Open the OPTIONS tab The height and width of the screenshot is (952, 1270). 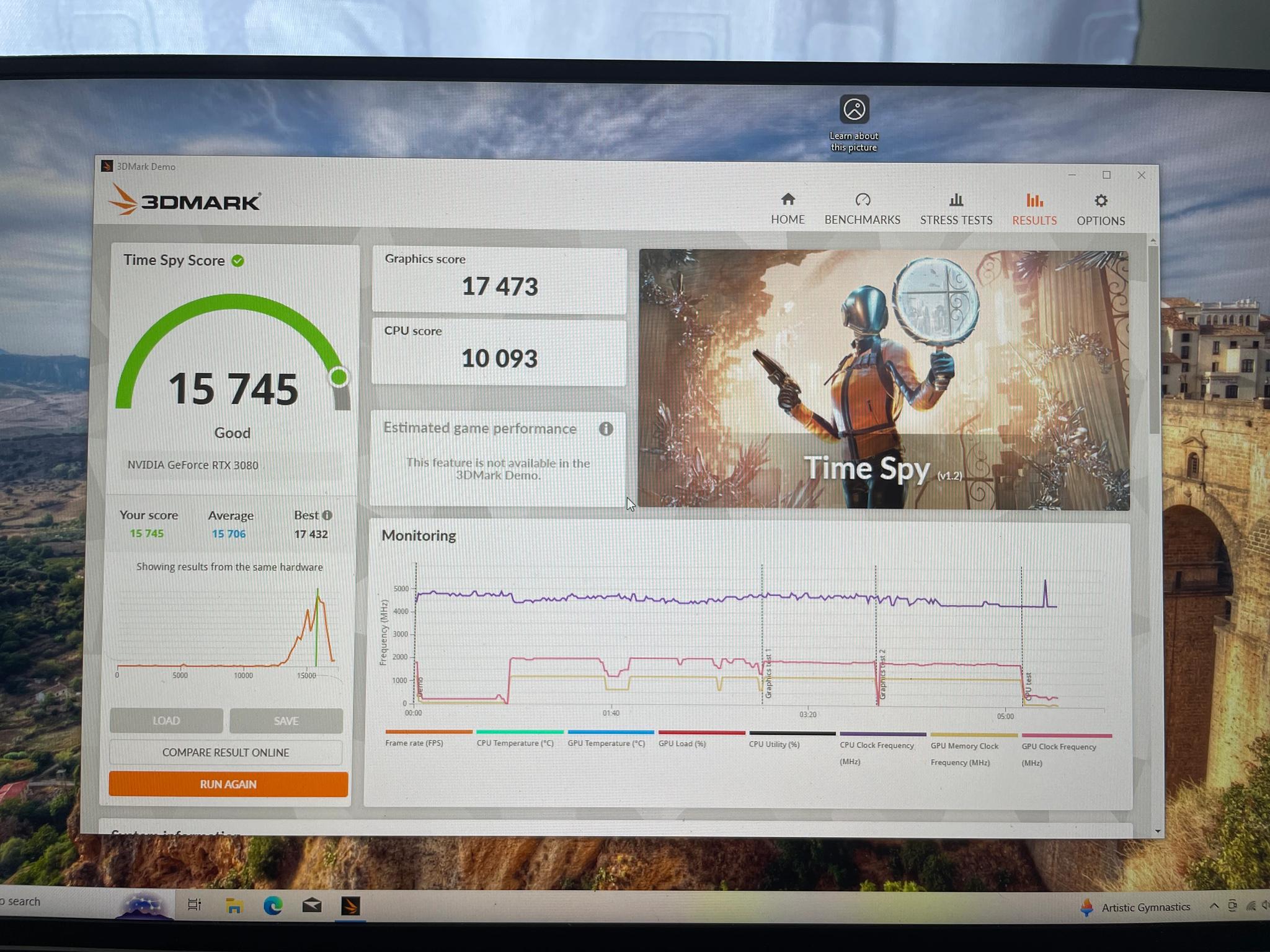click(1101, 210)
